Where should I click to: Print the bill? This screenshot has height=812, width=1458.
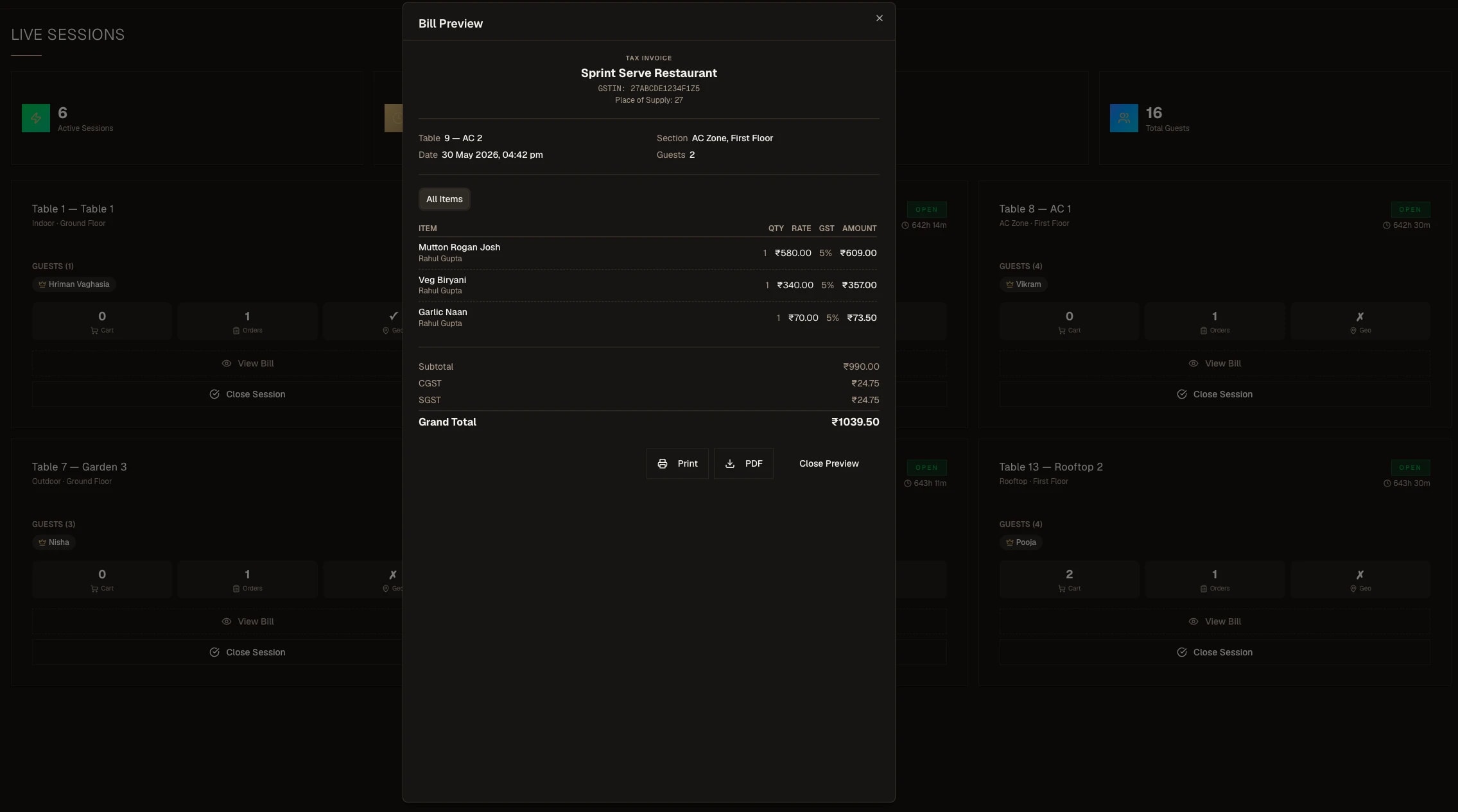click(x=677, y=463)
